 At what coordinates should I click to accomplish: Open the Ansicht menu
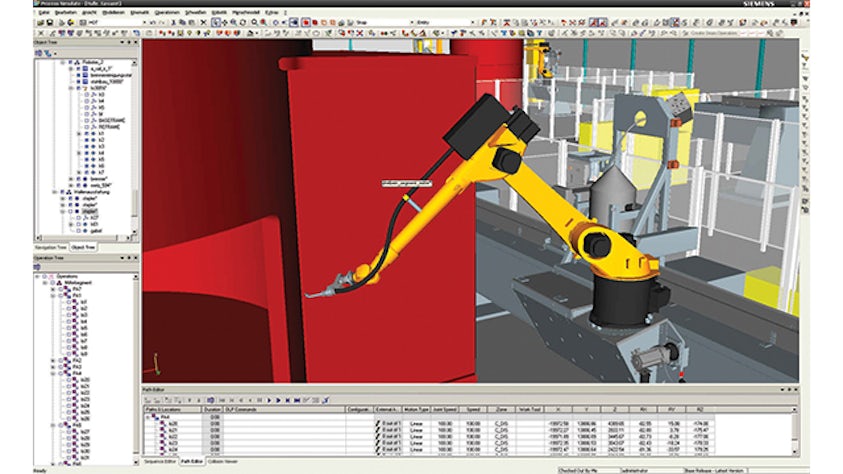[89, 12]
